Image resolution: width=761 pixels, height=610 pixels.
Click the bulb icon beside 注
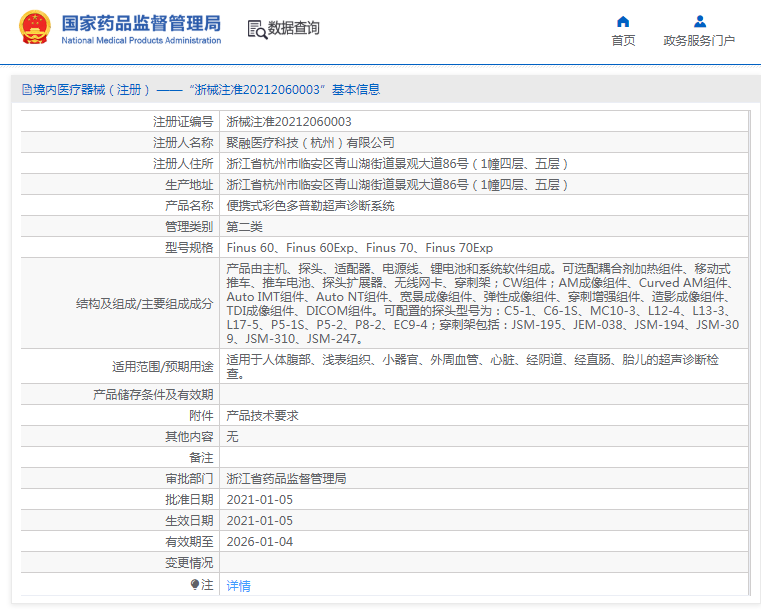pos(195,584)
